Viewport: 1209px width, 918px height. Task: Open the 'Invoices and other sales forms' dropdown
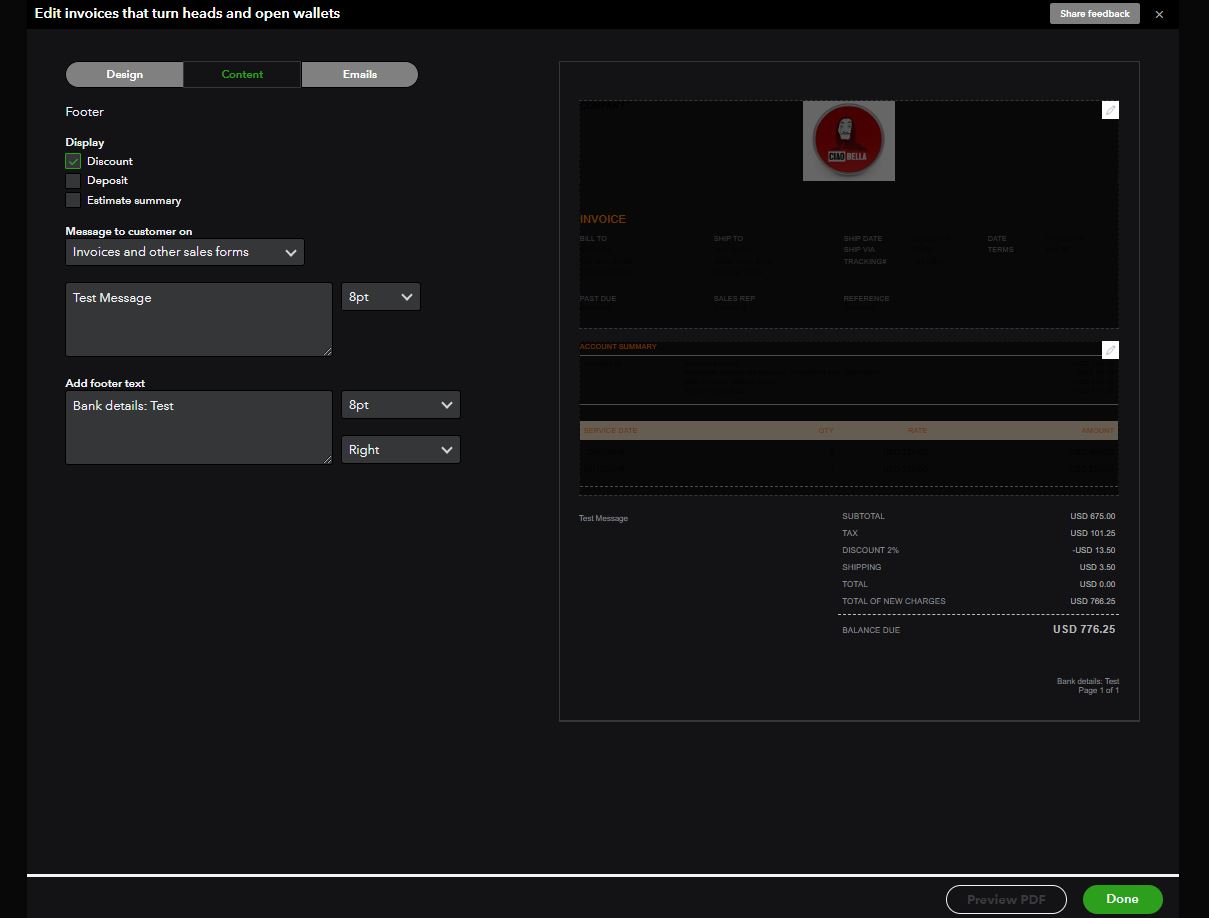(x=184, y=252)
